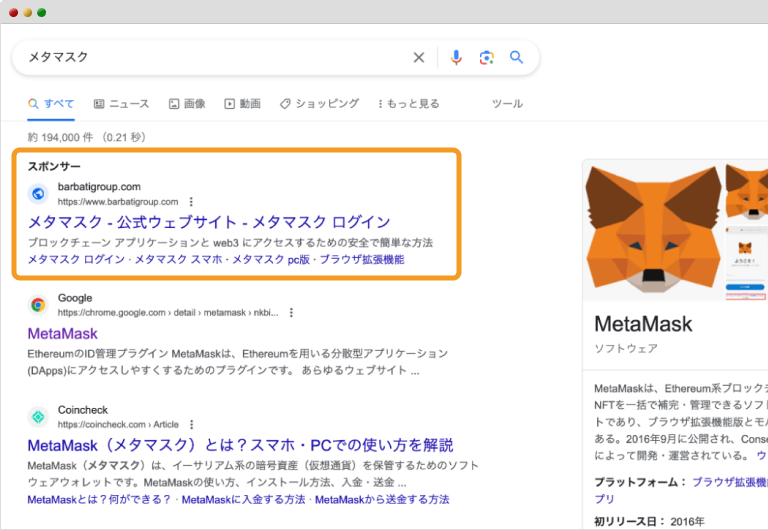This screenshot has height=530, width=768.
Task: Open Coincheck article MetaMask（メタマスク）とは？
Action: 240,445
